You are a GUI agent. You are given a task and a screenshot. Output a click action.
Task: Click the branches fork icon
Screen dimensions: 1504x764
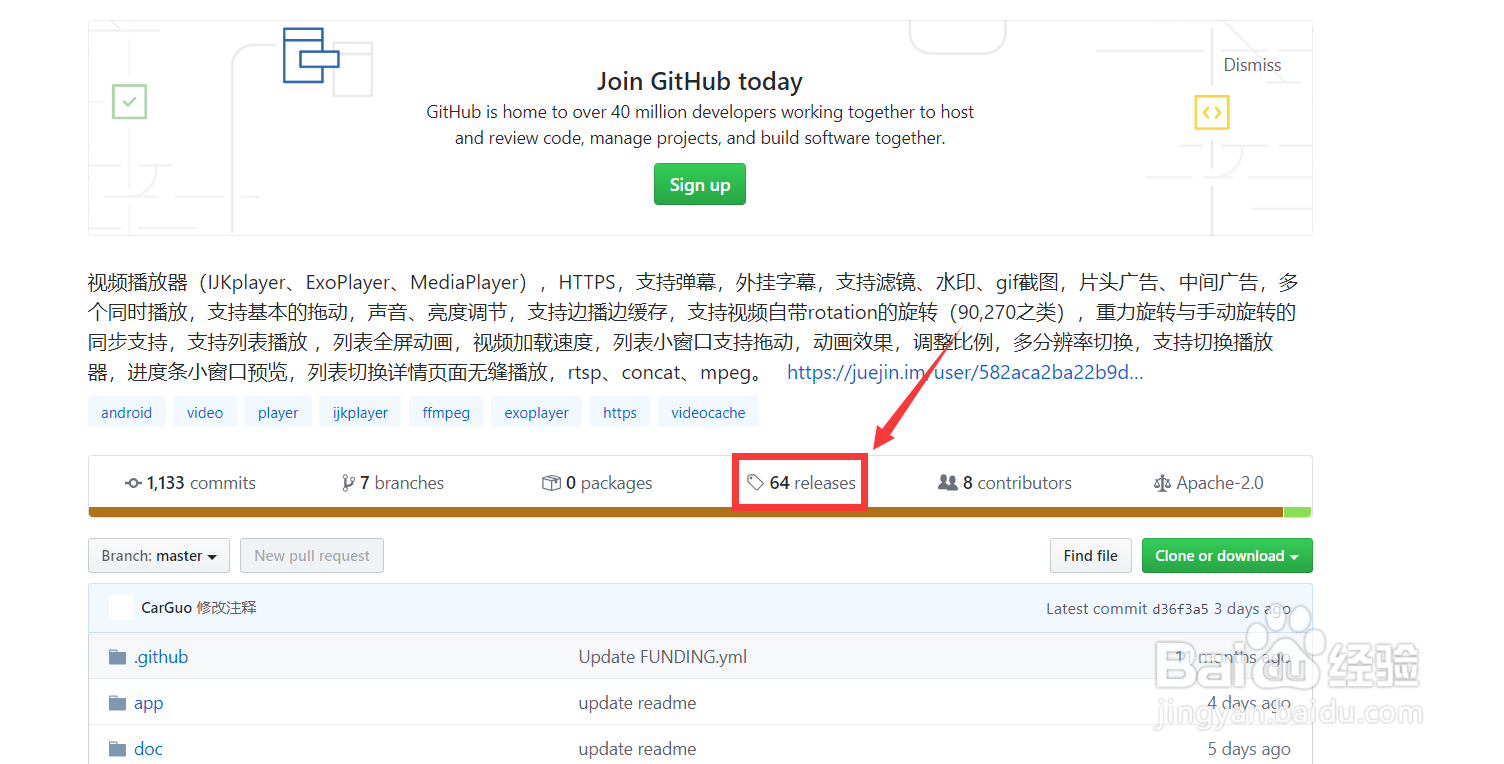click(x=348, y=483)
